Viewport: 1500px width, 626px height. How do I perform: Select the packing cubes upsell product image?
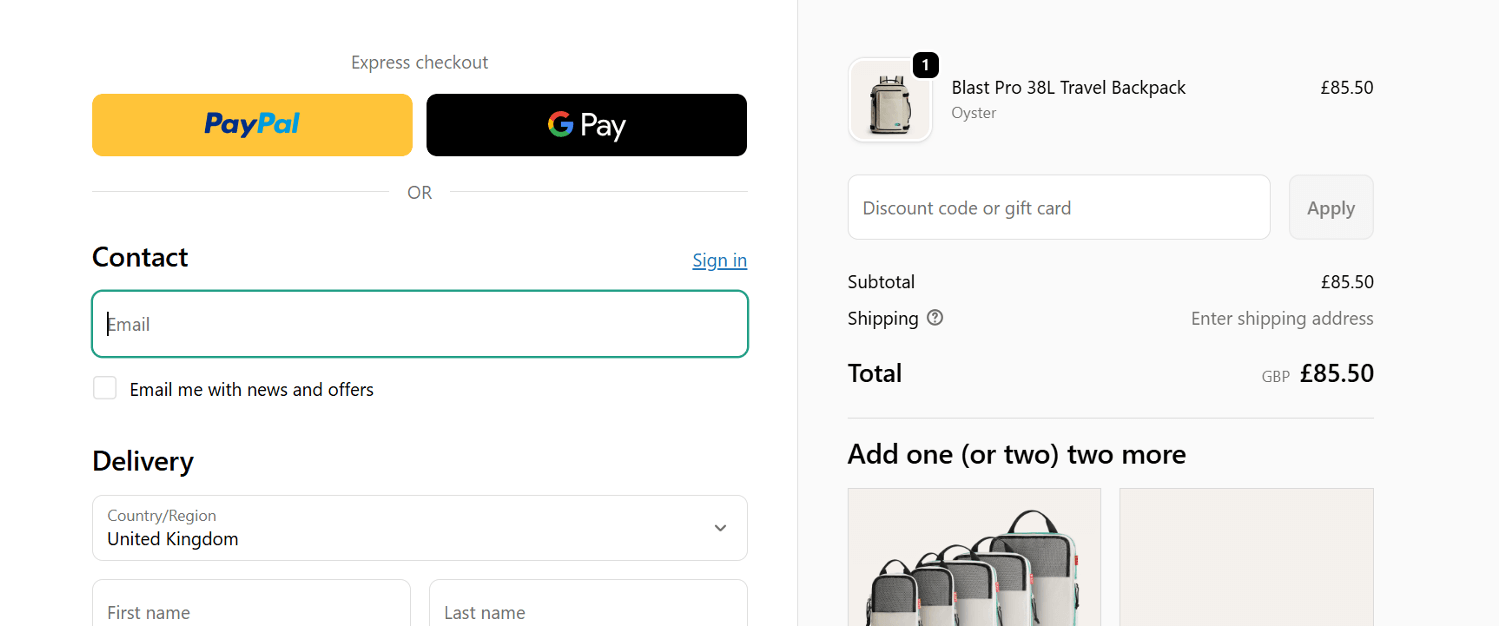pos(974,557)
